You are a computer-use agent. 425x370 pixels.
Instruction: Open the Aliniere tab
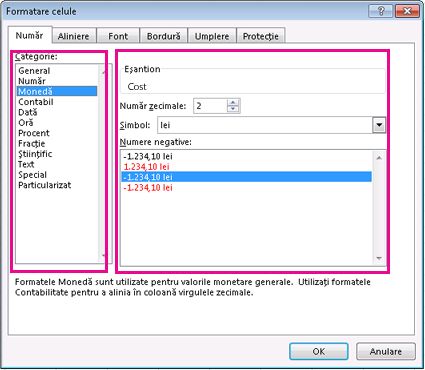(74, 36)
